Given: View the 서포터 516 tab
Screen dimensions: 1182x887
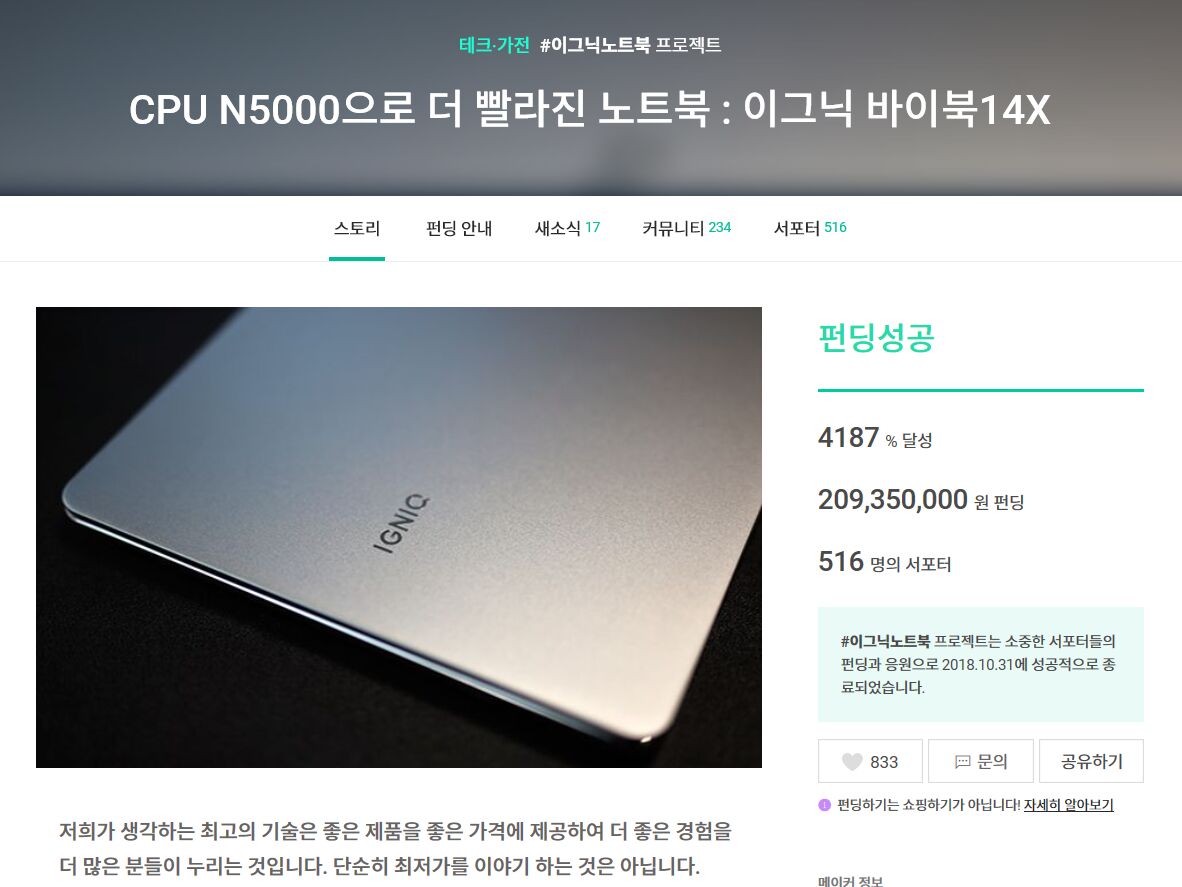Looking at the screenshot, I should [x=810, y=228].
